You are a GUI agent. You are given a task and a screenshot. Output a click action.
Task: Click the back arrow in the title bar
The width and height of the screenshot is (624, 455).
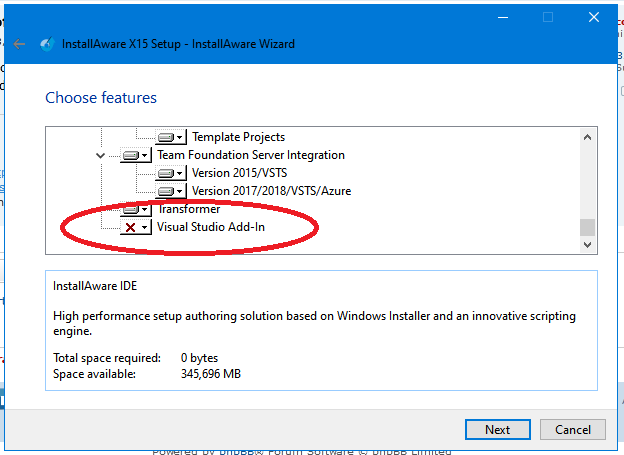coord(19,44)
